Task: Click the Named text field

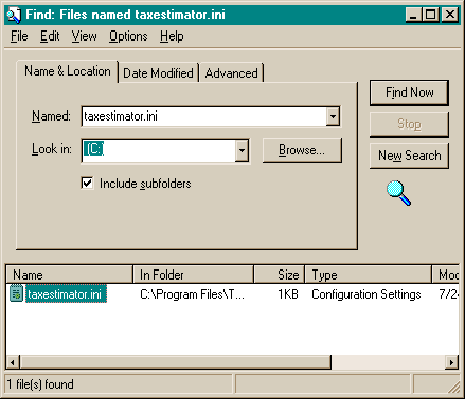Action: pyautogui.click(x=204, y=116)
